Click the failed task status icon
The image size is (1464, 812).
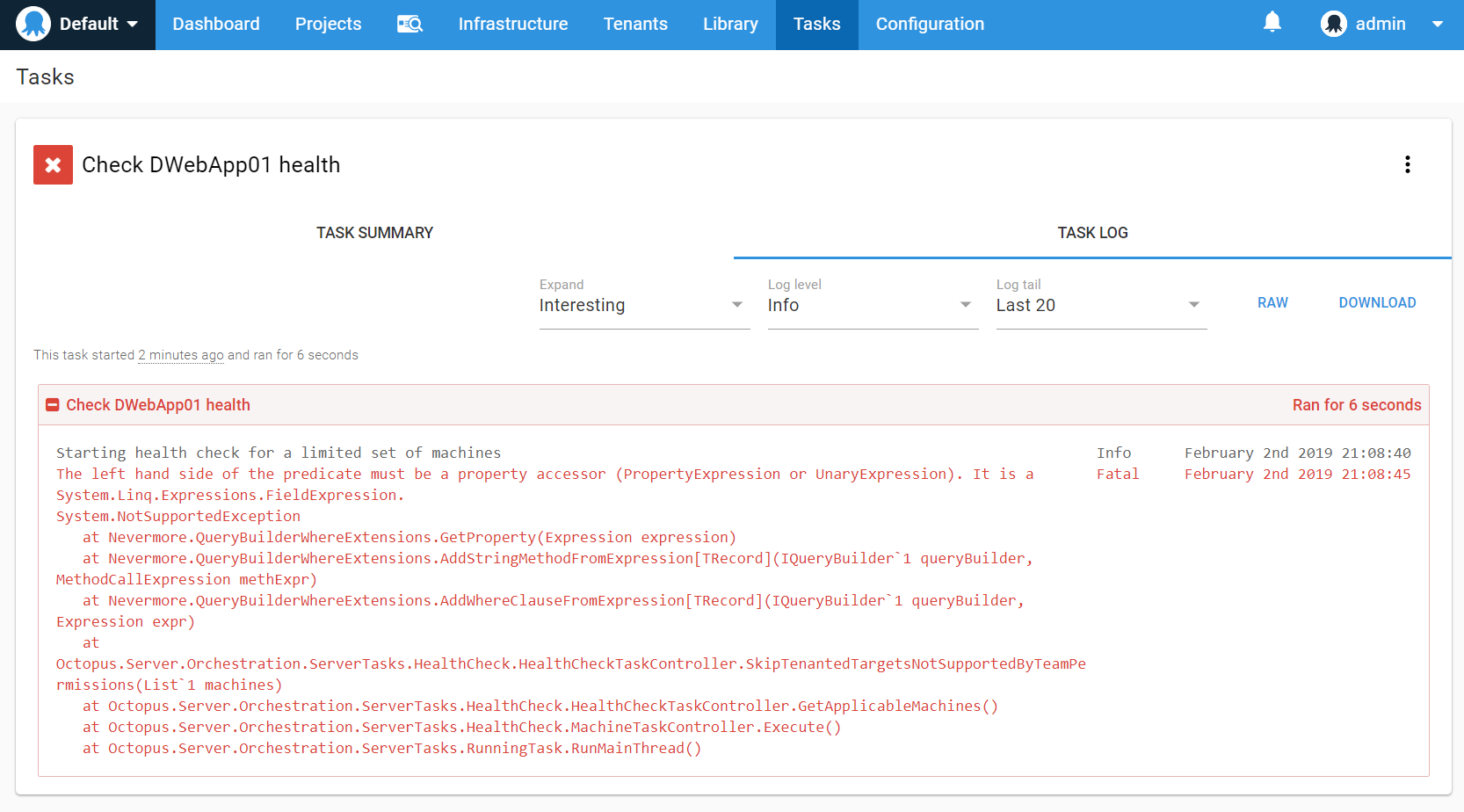(53, 164)
